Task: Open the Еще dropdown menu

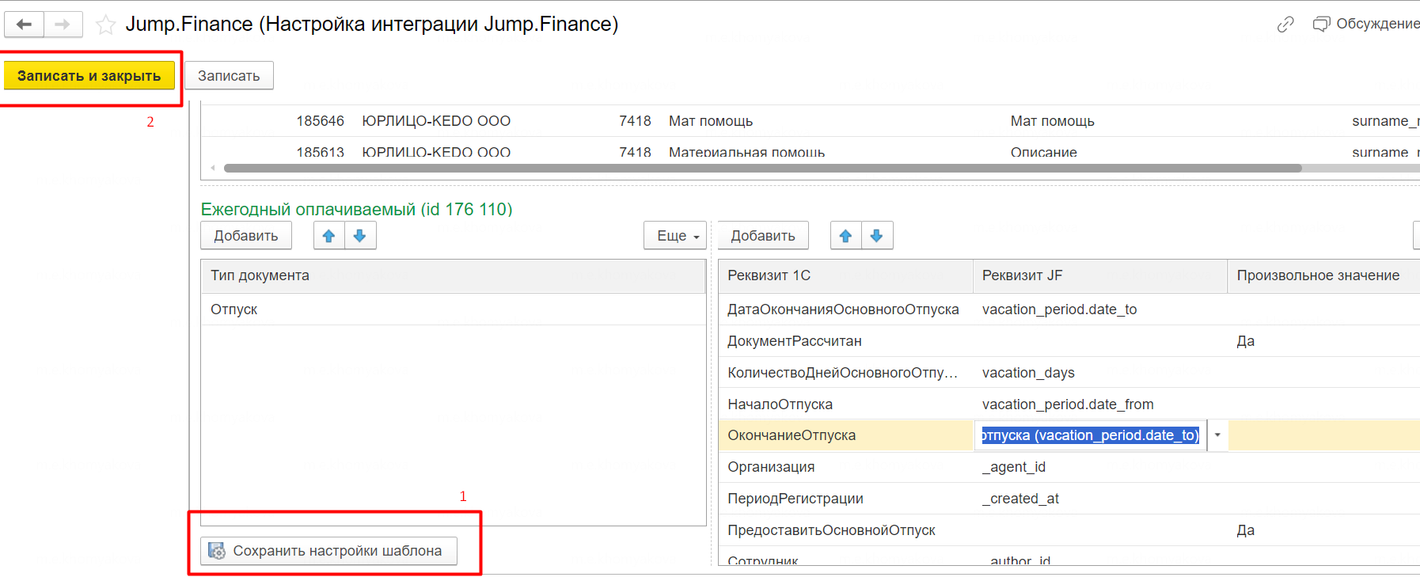Action: 677,236
